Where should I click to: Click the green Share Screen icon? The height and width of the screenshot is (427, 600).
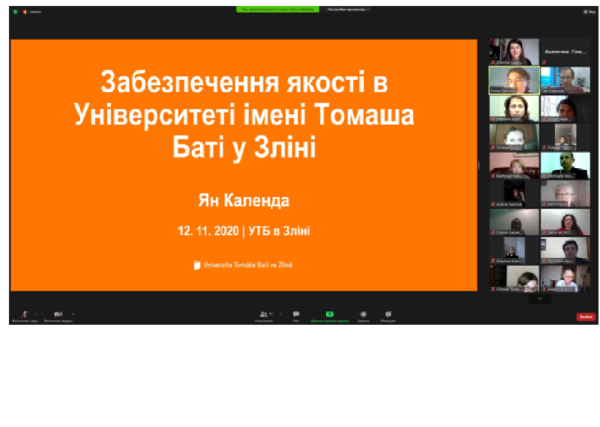(x=329, y=314)
